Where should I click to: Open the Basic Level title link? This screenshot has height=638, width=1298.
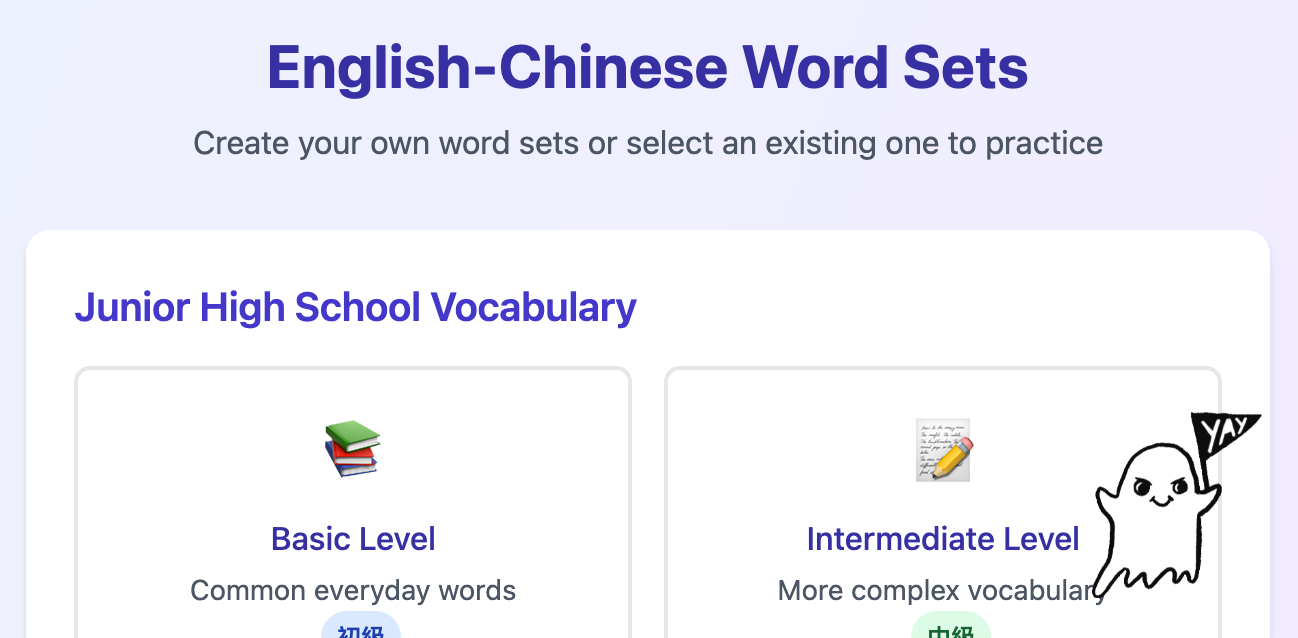[x=353, y=539]
